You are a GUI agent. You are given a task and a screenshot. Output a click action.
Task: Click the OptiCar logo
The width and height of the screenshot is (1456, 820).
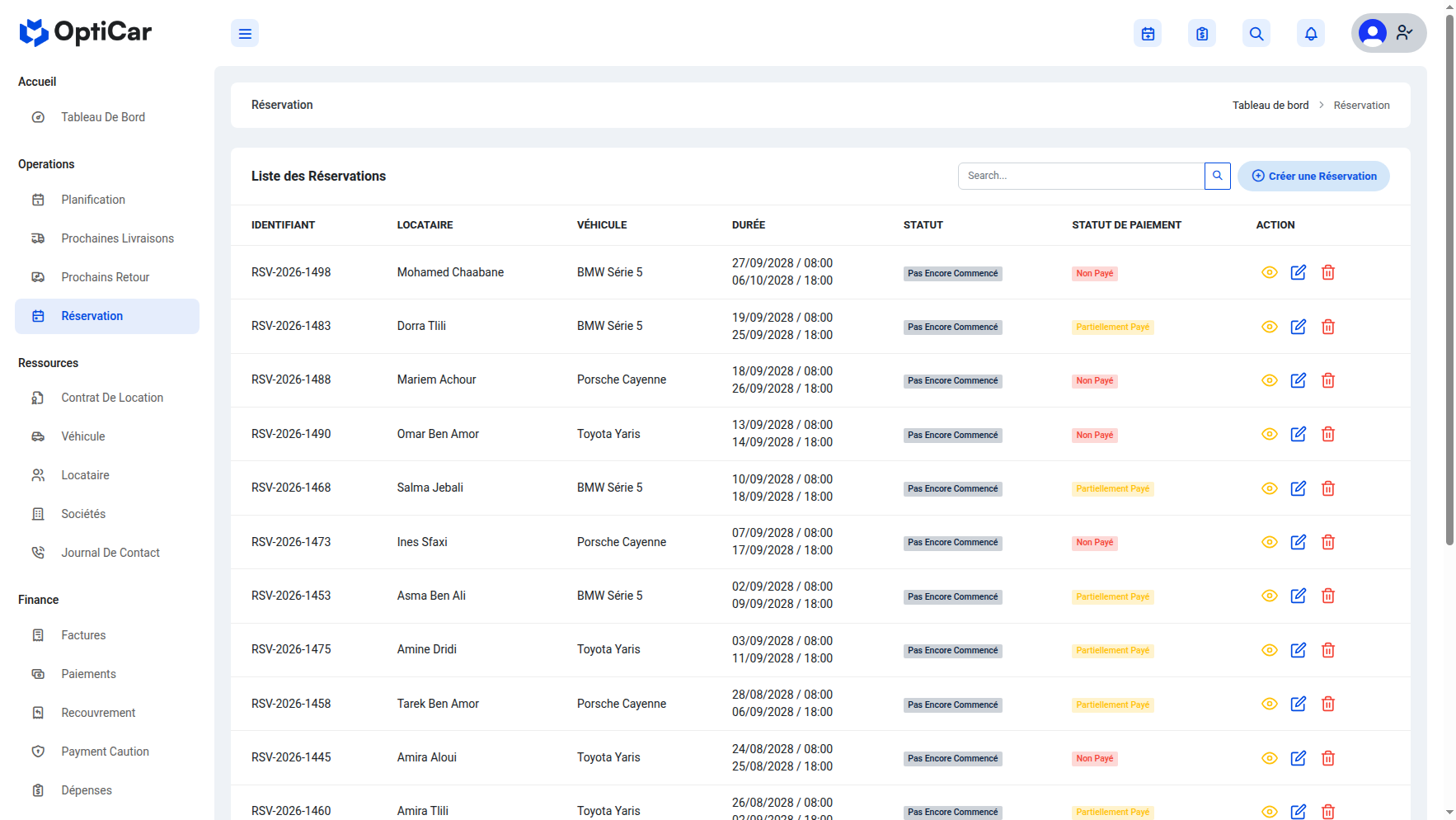(86, 32)
